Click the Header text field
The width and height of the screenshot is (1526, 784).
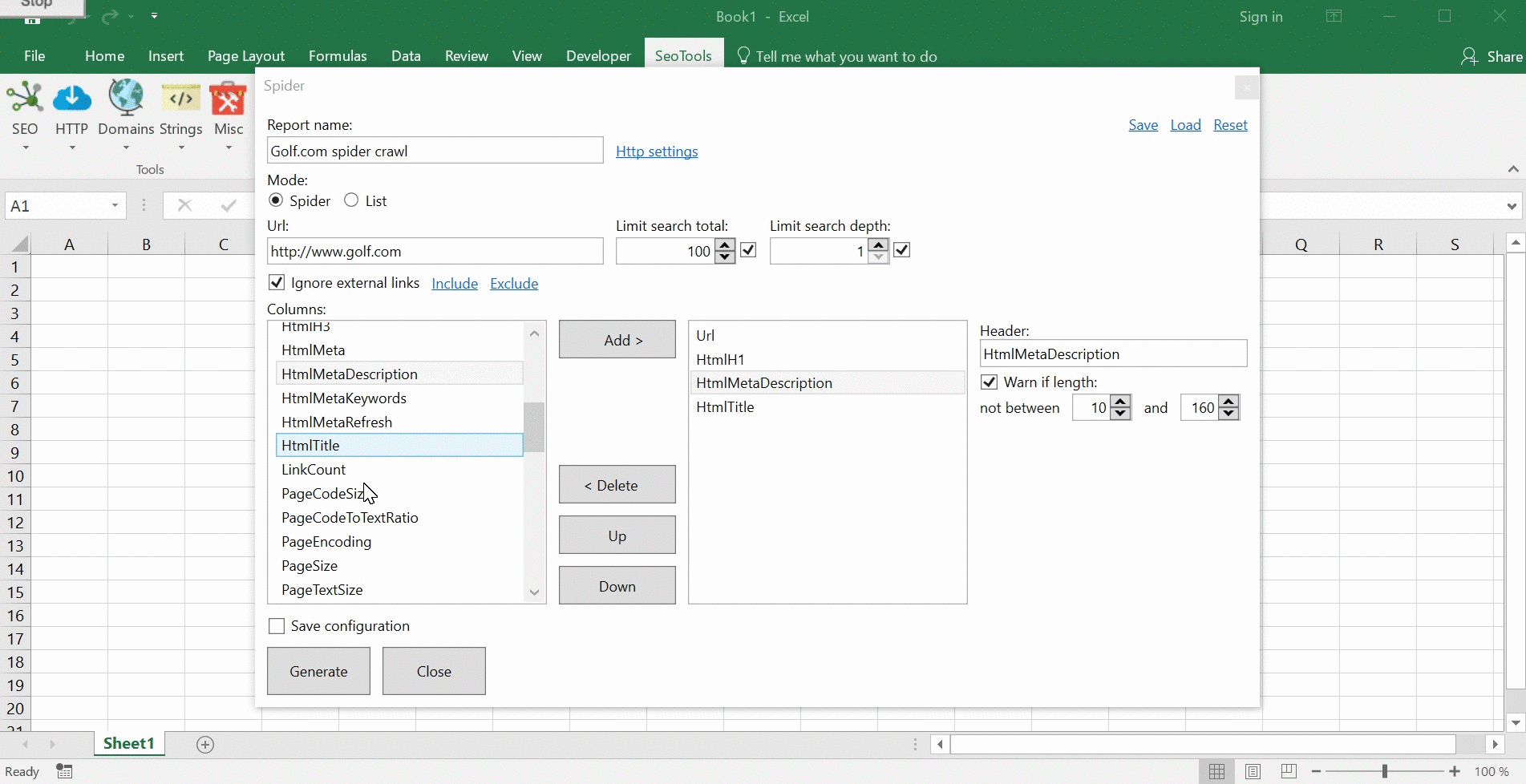tap(1114, 354)
